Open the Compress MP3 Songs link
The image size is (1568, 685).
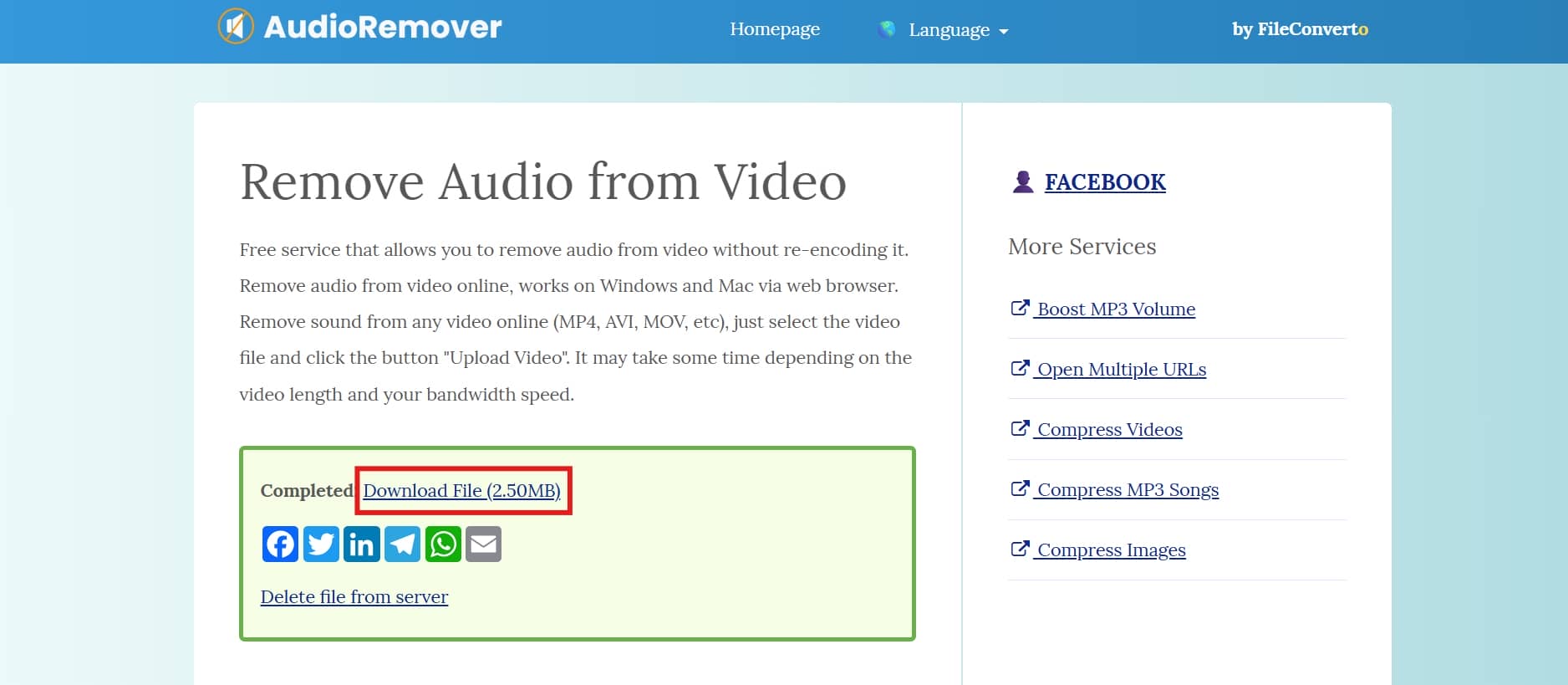click(x=1128, y=490)
